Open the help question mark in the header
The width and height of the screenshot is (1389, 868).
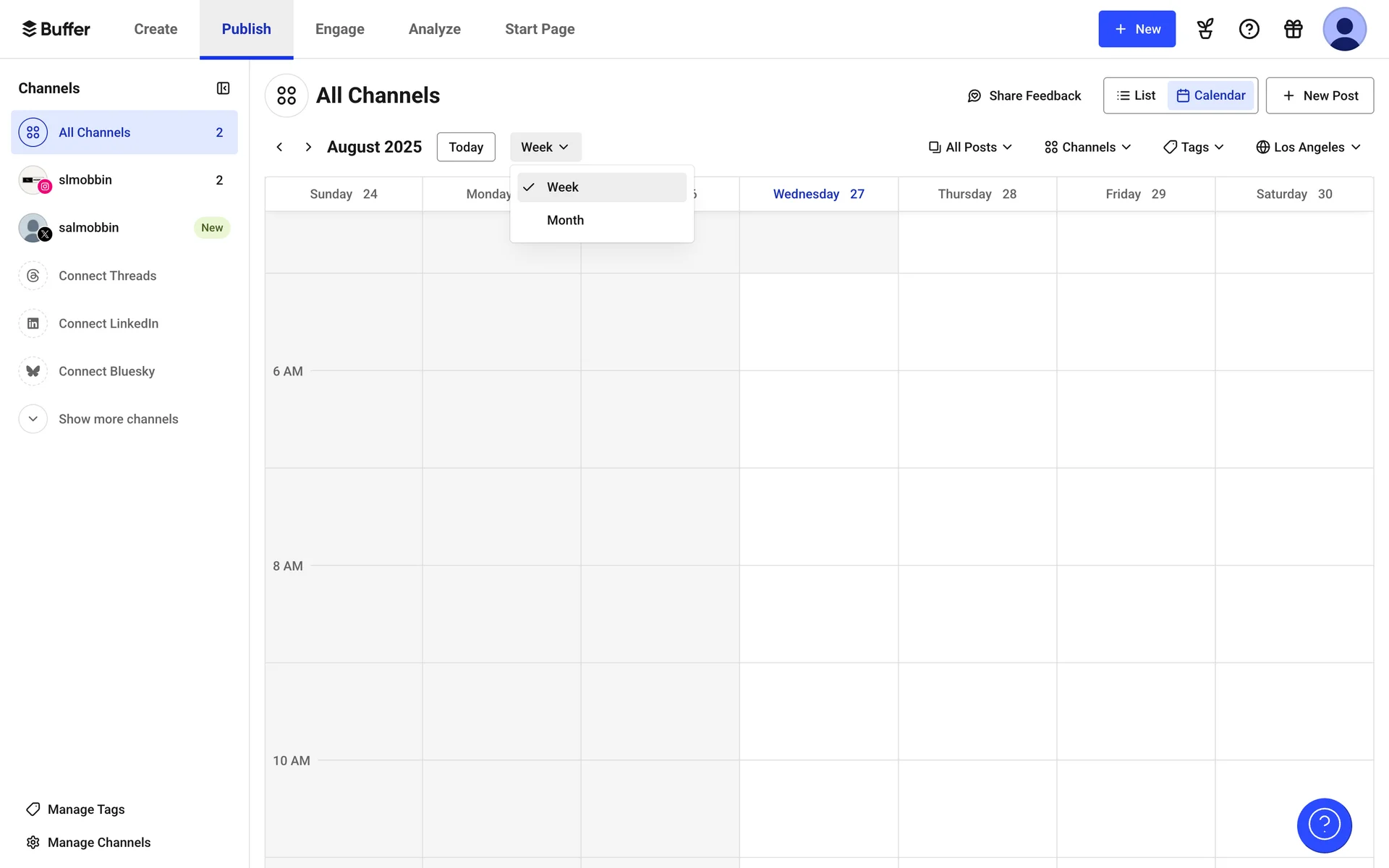1249,29
